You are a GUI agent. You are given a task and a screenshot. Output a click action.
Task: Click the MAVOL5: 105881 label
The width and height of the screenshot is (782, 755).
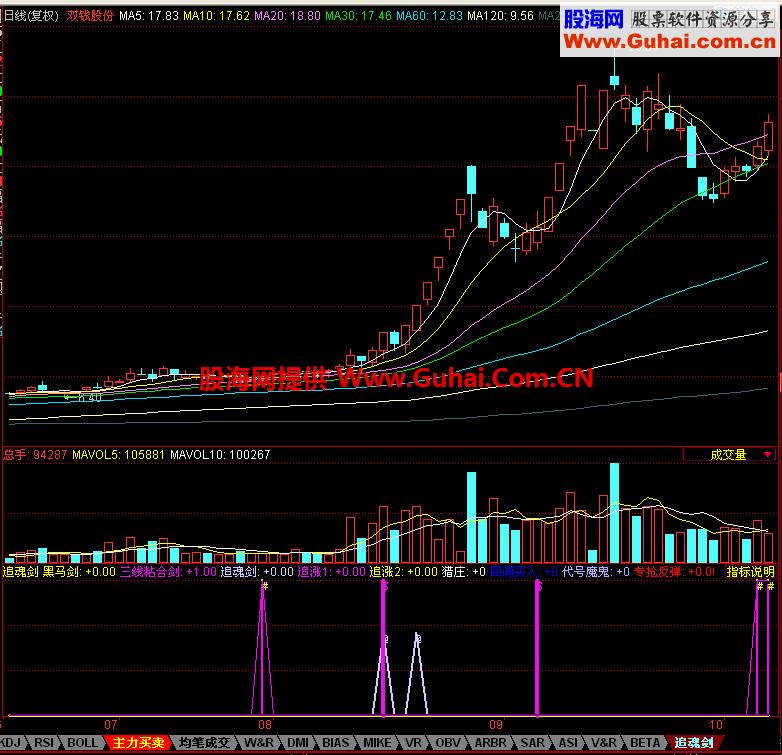tap(118, 455)
